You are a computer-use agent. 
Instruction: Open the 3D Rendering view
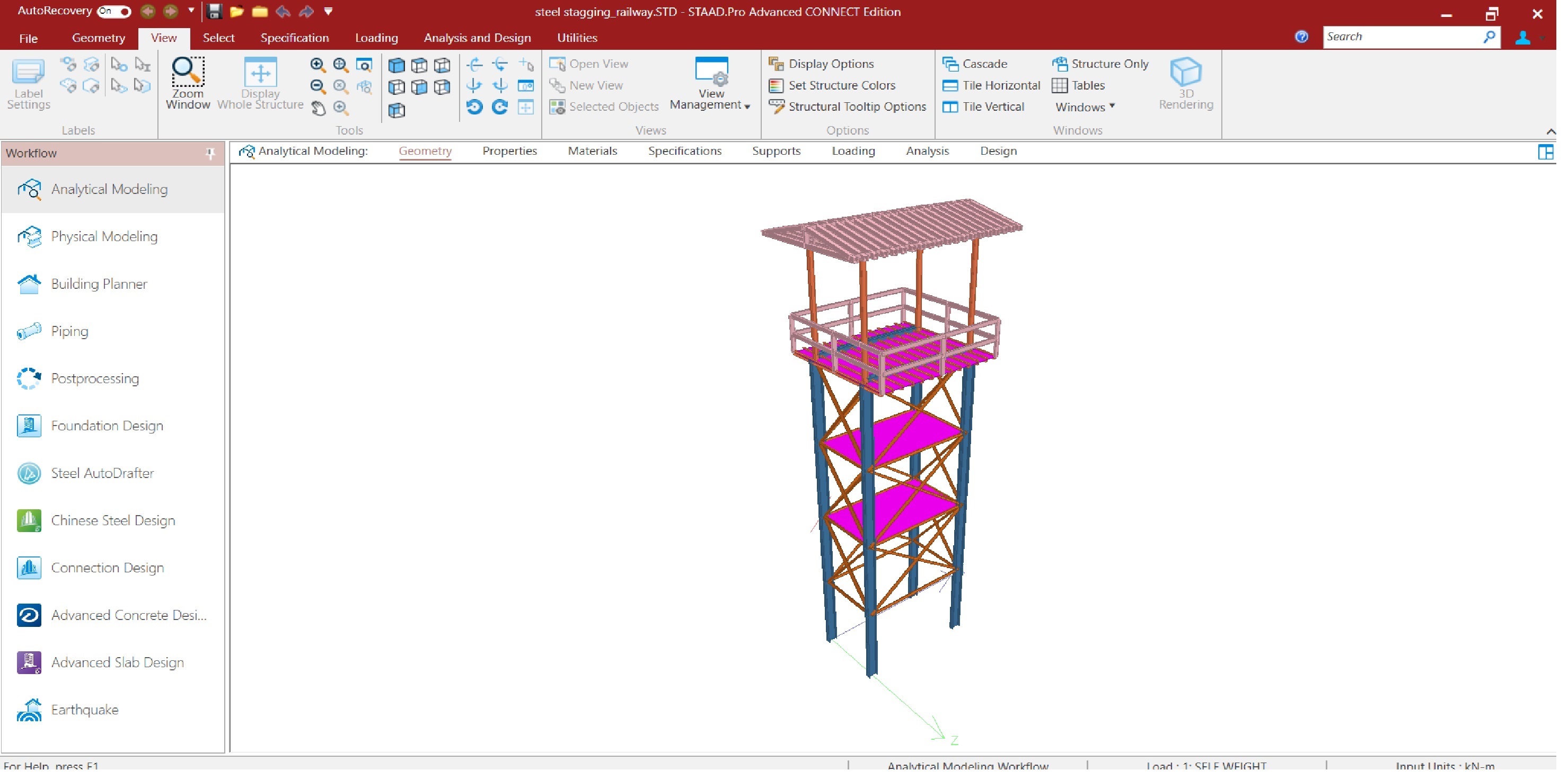tap(1185, 83)
